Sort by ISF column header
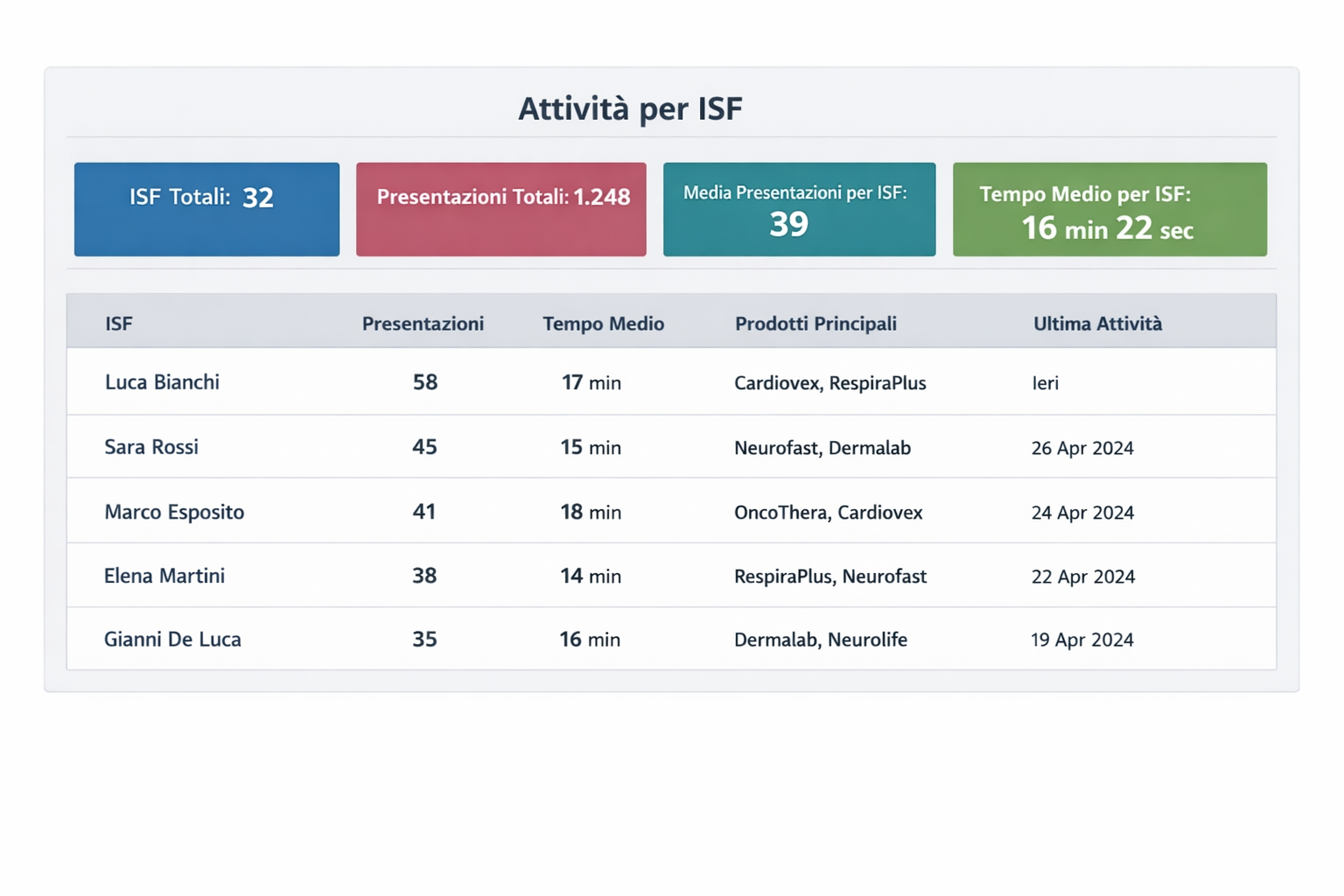This screenshot has height=896, width=1344. pyautogui.click(x=119, y=324)
